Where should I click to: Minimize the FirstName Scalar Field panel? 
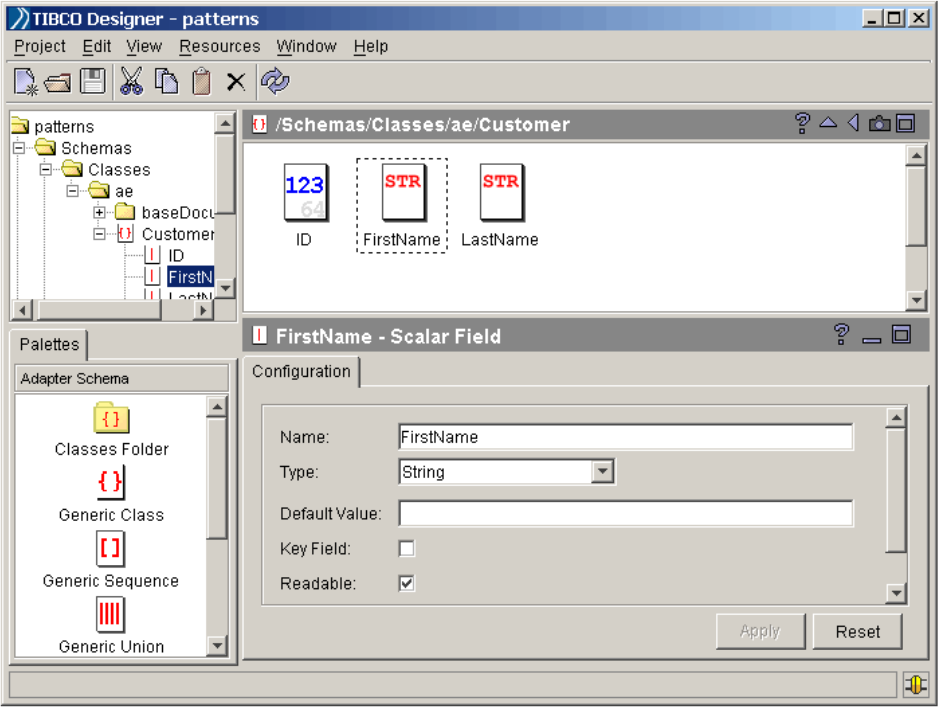(x=872, y=339)
